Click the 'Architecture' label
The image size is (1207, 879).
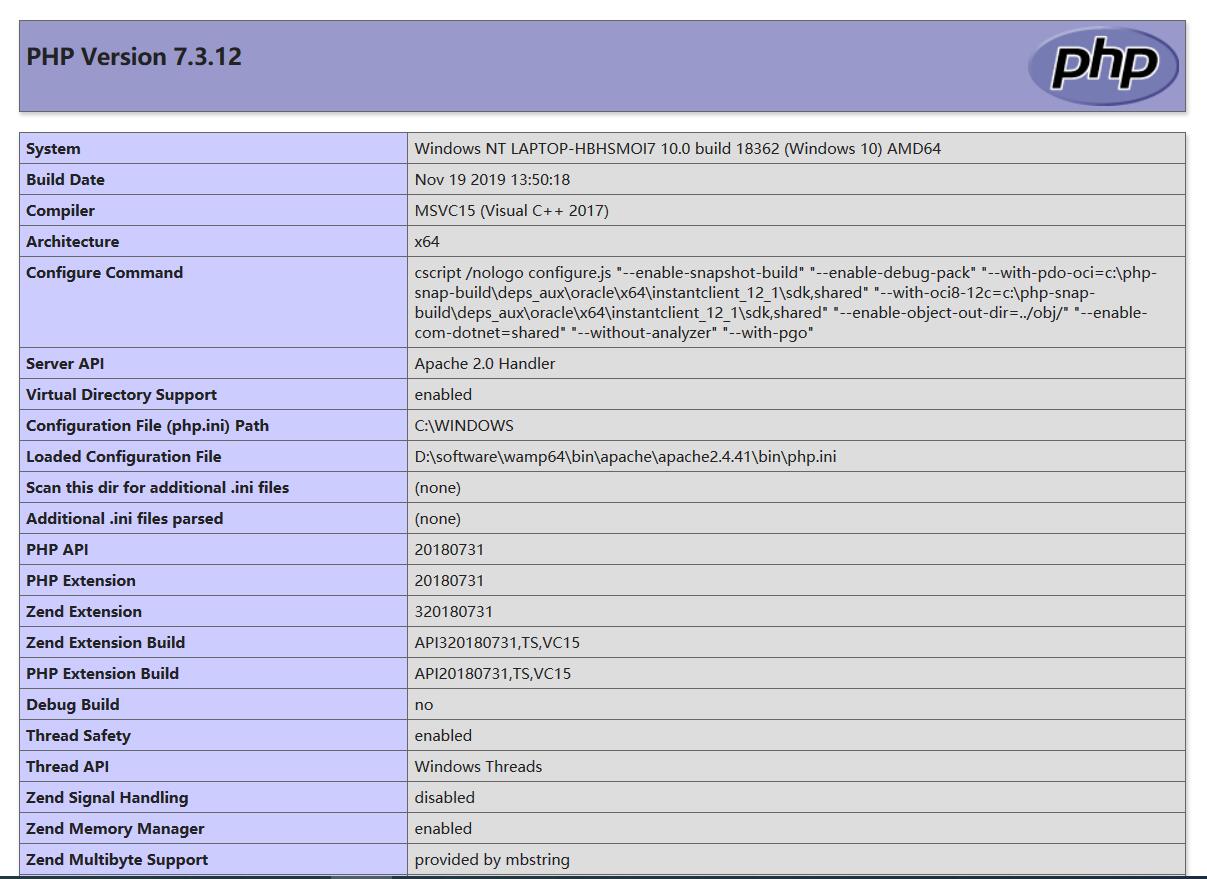(72, 242)
